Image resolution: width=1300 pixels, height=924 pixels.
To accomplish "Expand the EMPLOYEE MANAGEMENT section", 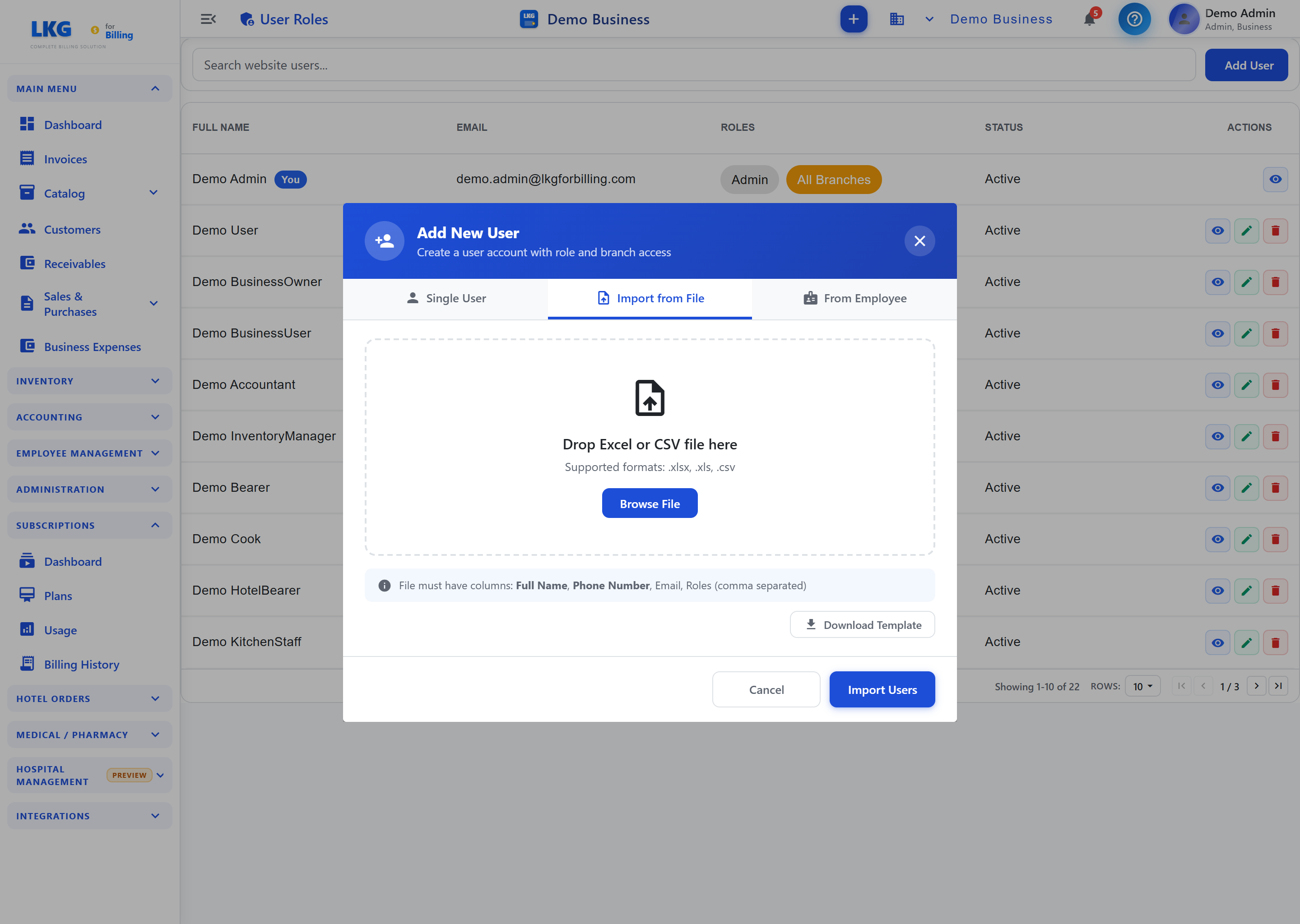I will pos(89,453).
